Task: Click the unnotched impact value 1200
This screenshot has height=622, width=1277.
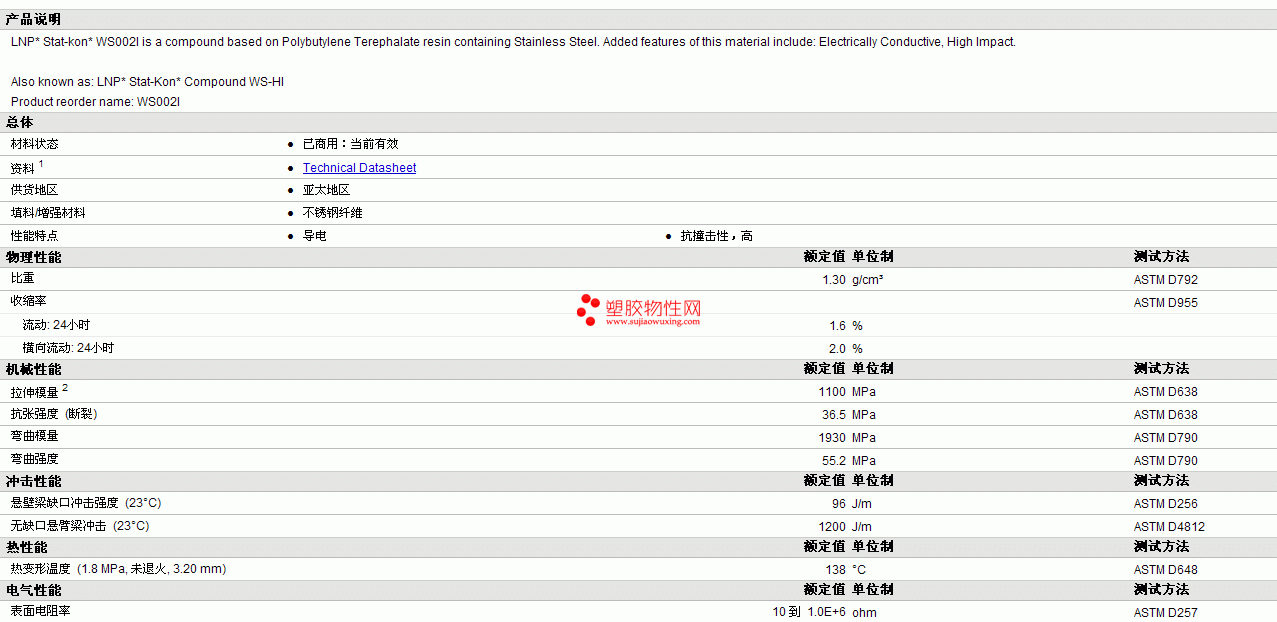Action: click(832, 527)
